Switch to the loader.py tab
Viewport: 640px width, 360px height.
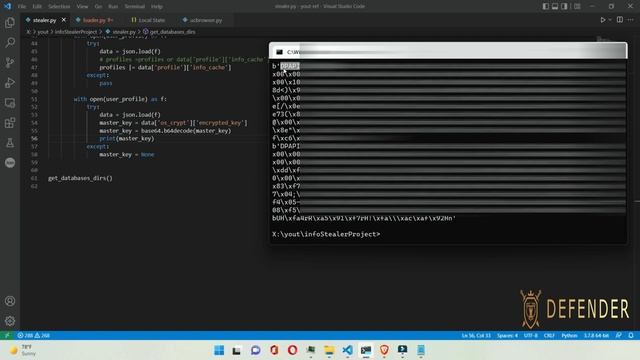tap(95, 20)
